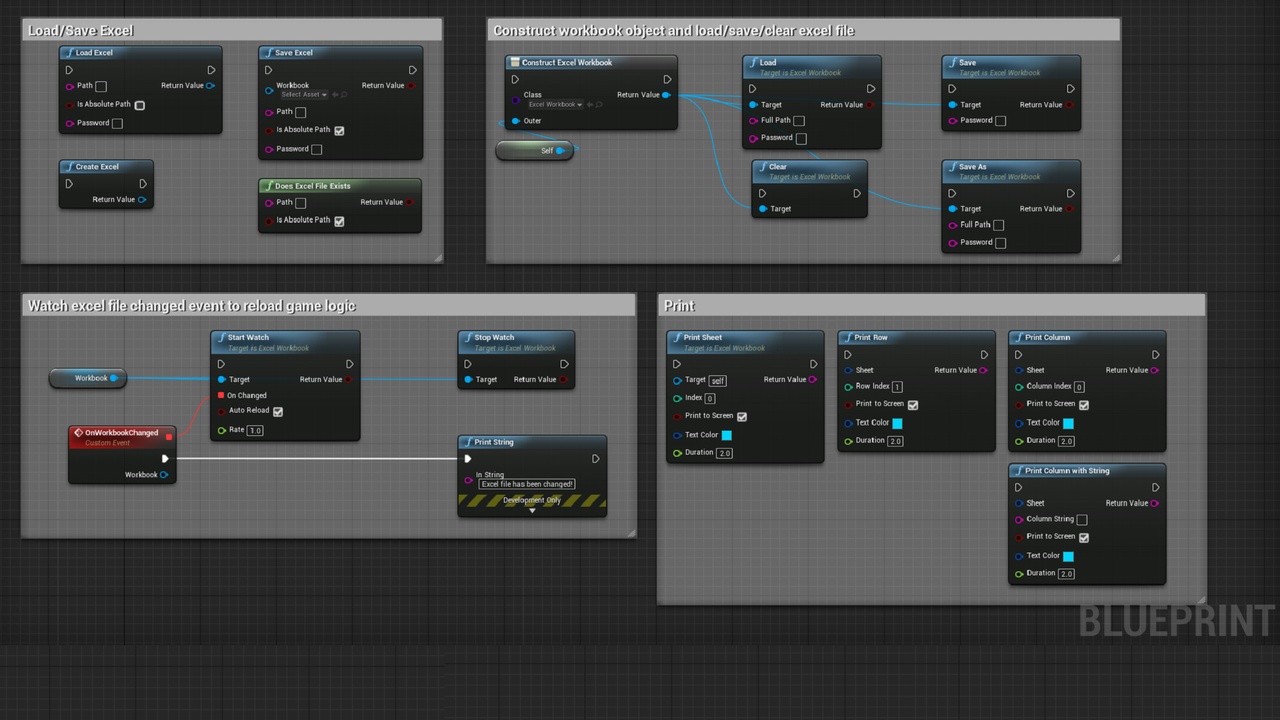Viewport: 1280px width, 720px height.
Task: Click the input exec pin on Print String
Action: click(467, 459)
